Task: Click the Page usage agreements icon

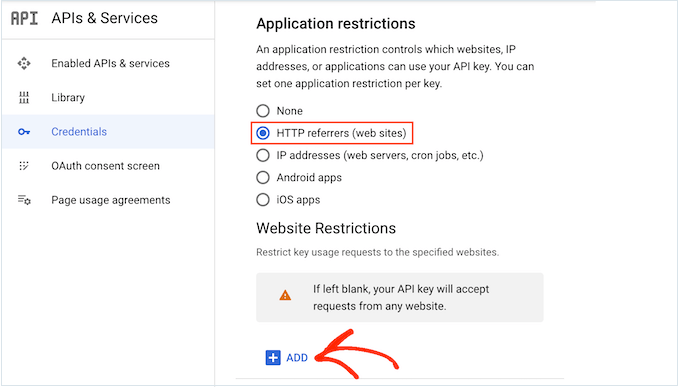Action: [24, 200]
